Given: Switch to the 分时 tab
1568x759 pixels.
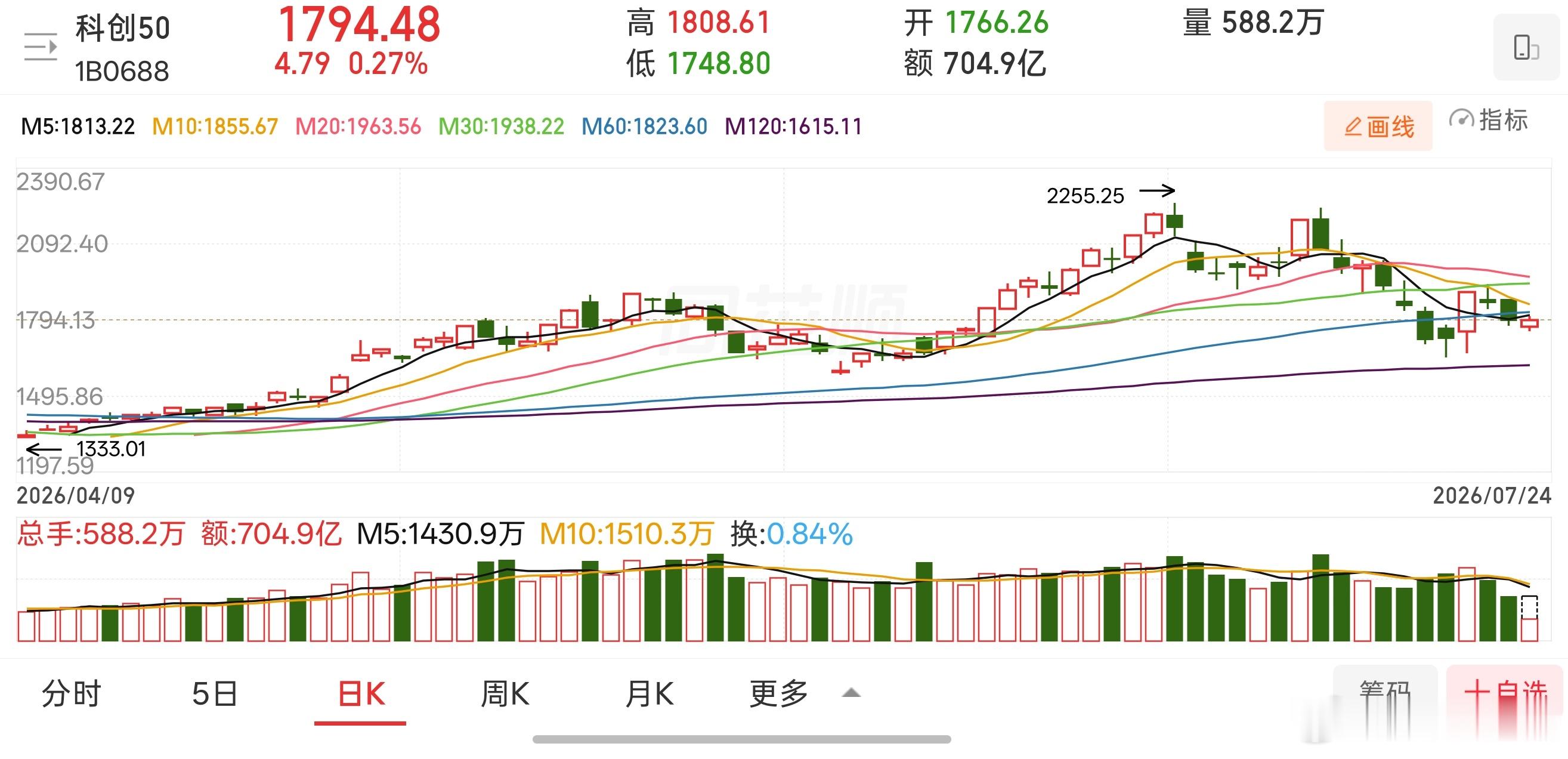Looking at the screenshot, I should [x=71, y=693].
